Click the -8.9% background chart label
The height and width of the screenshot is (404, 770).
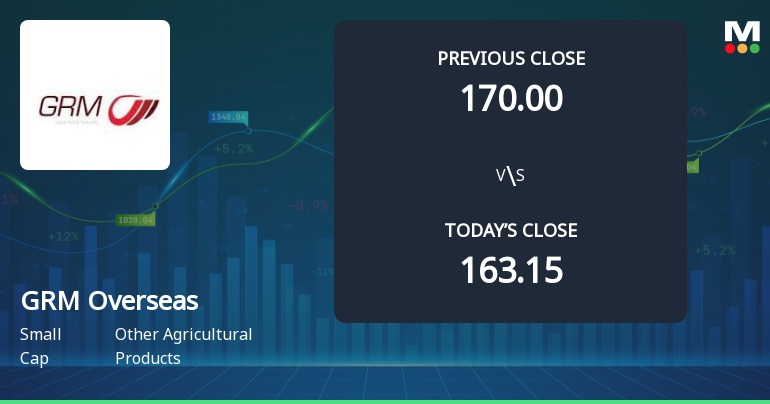pos(308,206)
